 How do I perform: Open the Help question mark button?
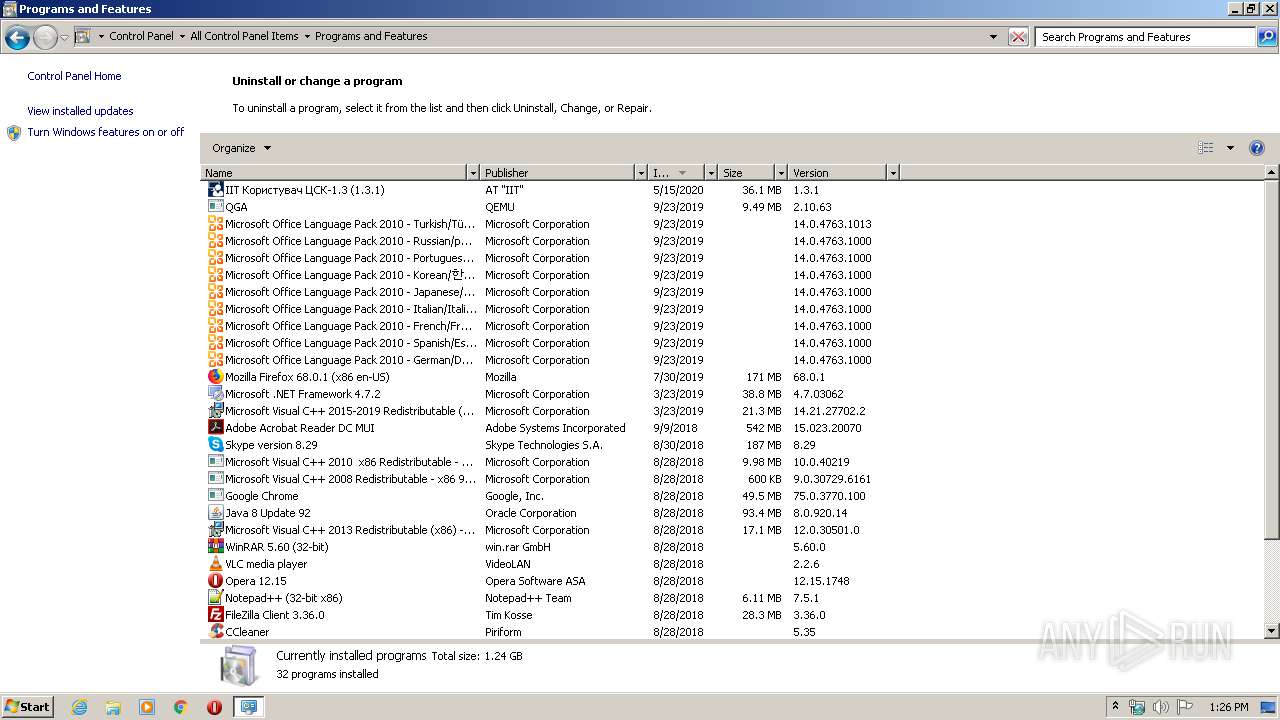(1257, 148)
